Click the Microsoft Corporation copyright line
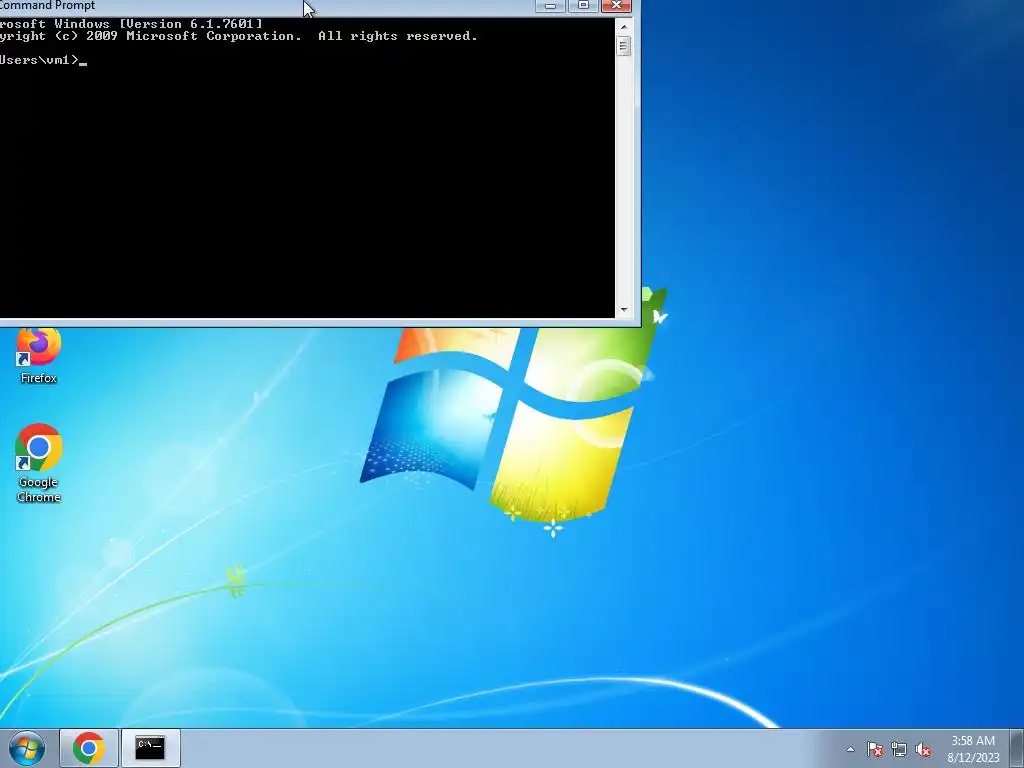 (x=238, y=37)
